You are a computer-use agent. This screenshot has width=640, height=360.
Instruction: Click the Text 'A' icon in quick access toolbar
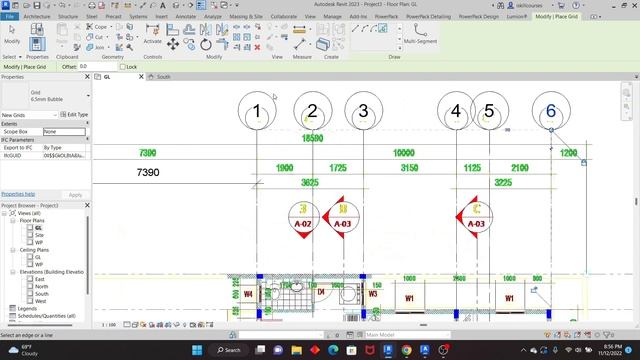163,5
